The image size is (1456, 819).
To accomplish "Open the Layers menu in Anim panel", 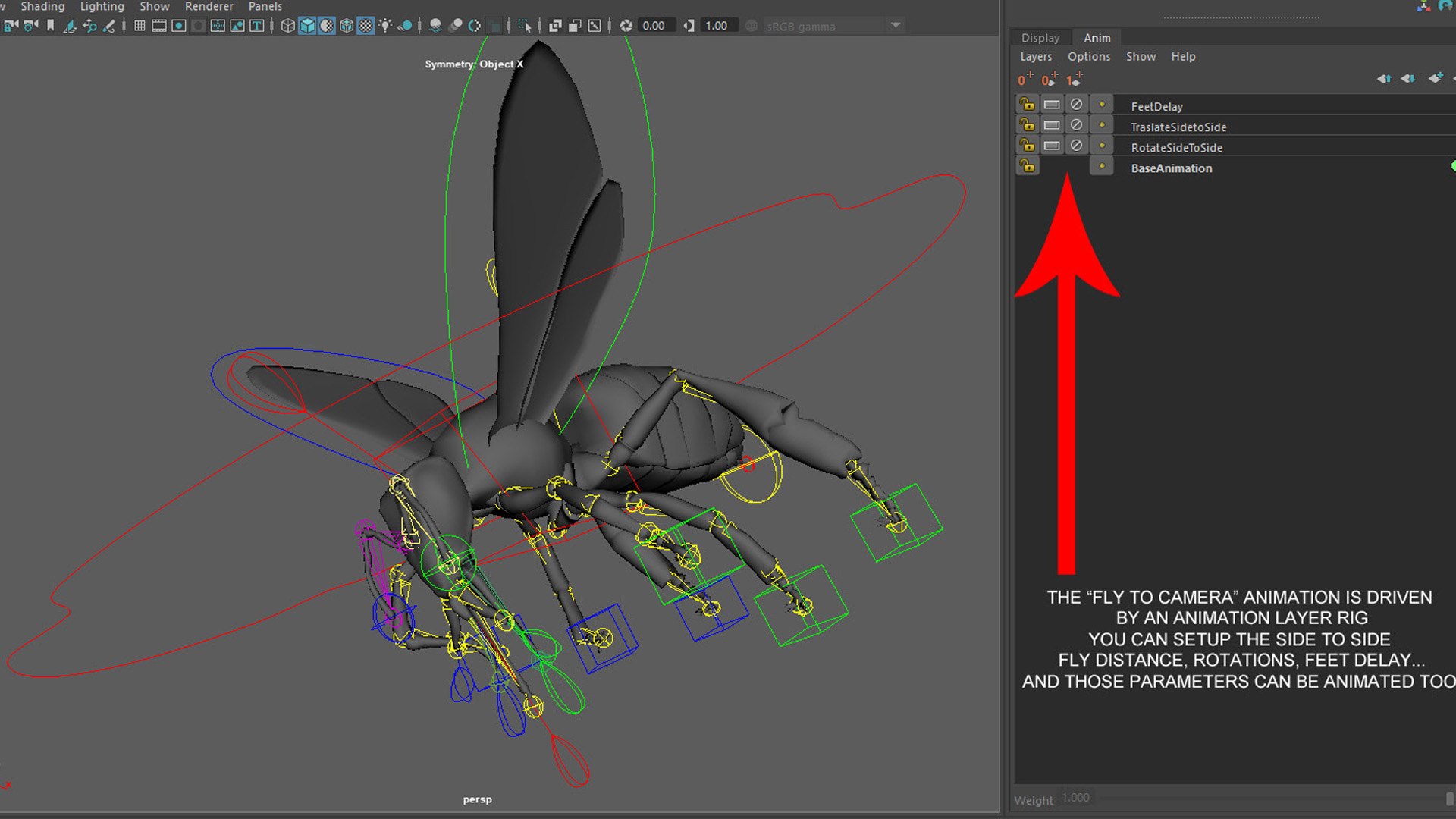I will click(x=1036, y=57).
